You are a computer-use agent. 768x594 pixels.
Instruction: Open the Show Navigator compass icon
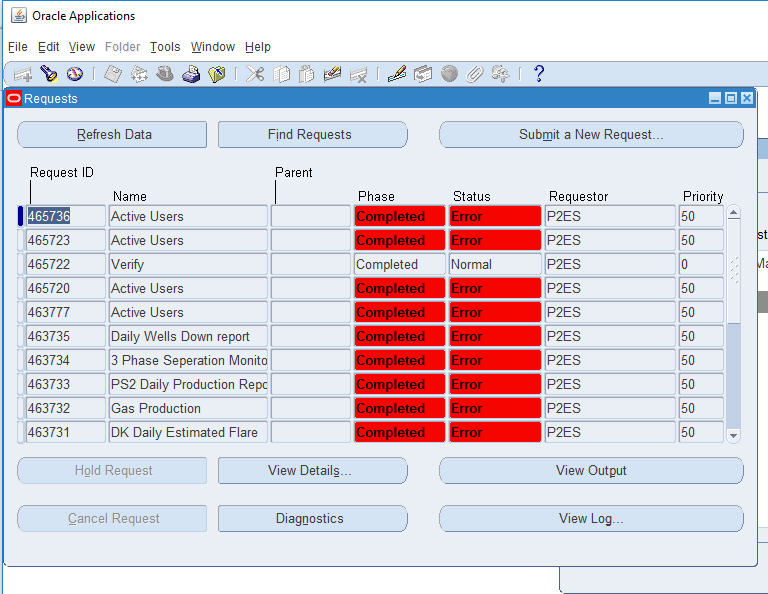pyautogui.click(x=74, y=74)
